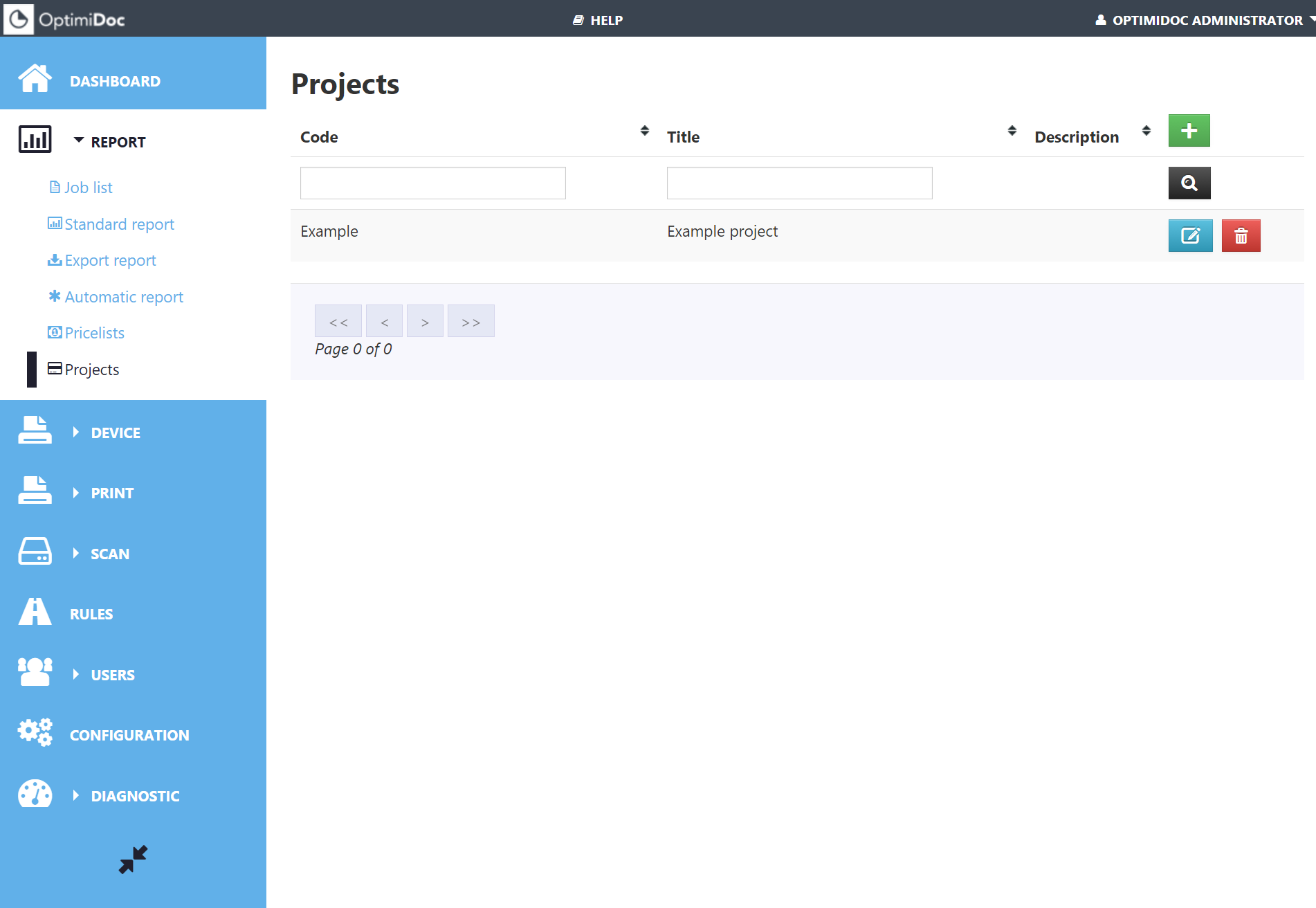Click the green add project plus button
Screen dimensions: 1316x908
coord(1189,131)
